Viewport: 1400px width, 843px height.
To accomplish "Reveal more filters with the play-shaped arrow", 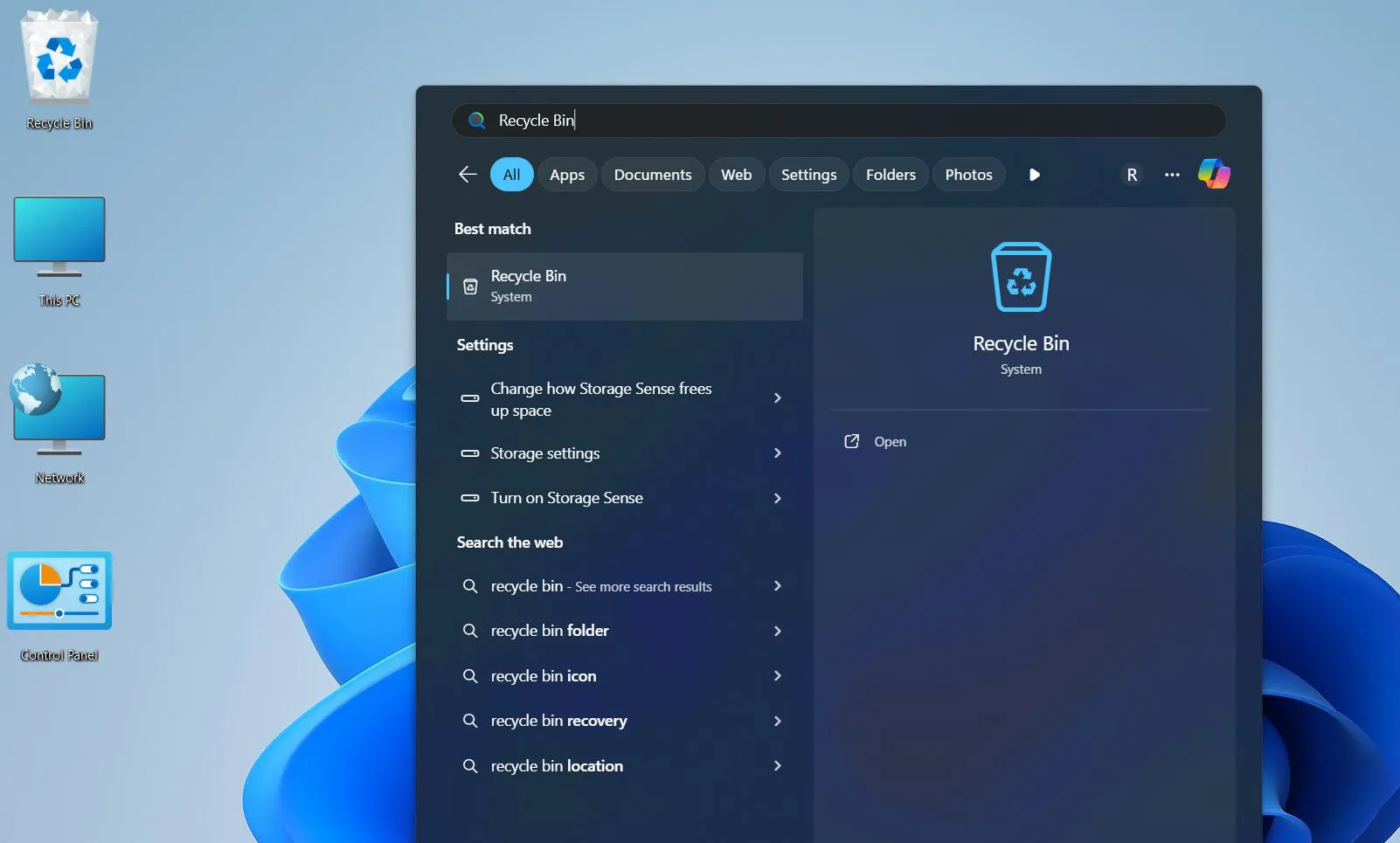I will pyautogui.click(x=1035, y=175).
